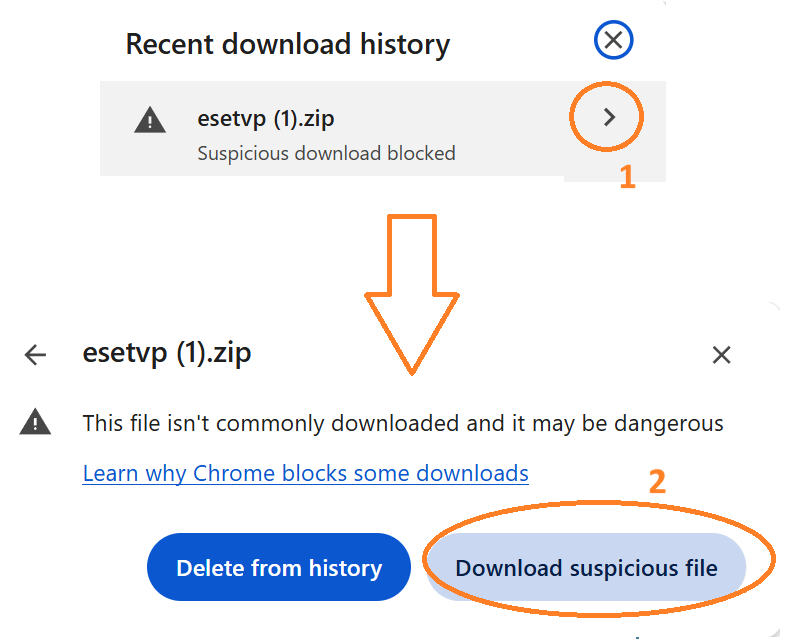
Task: Click the 'Suspicious download blocked' status text
Action: (326, 153)
